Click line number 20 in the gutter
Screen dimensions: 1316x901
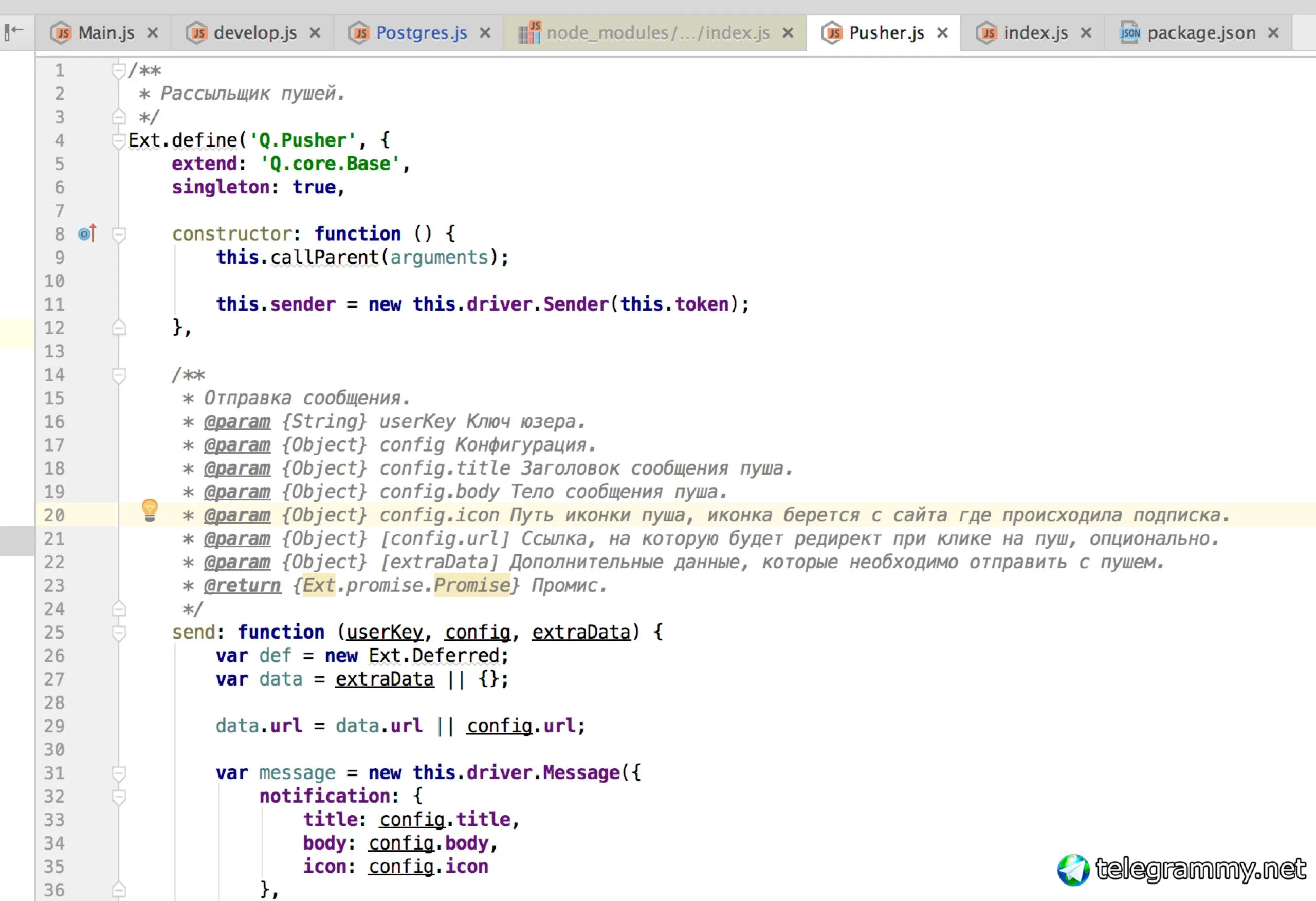point(54,515)
